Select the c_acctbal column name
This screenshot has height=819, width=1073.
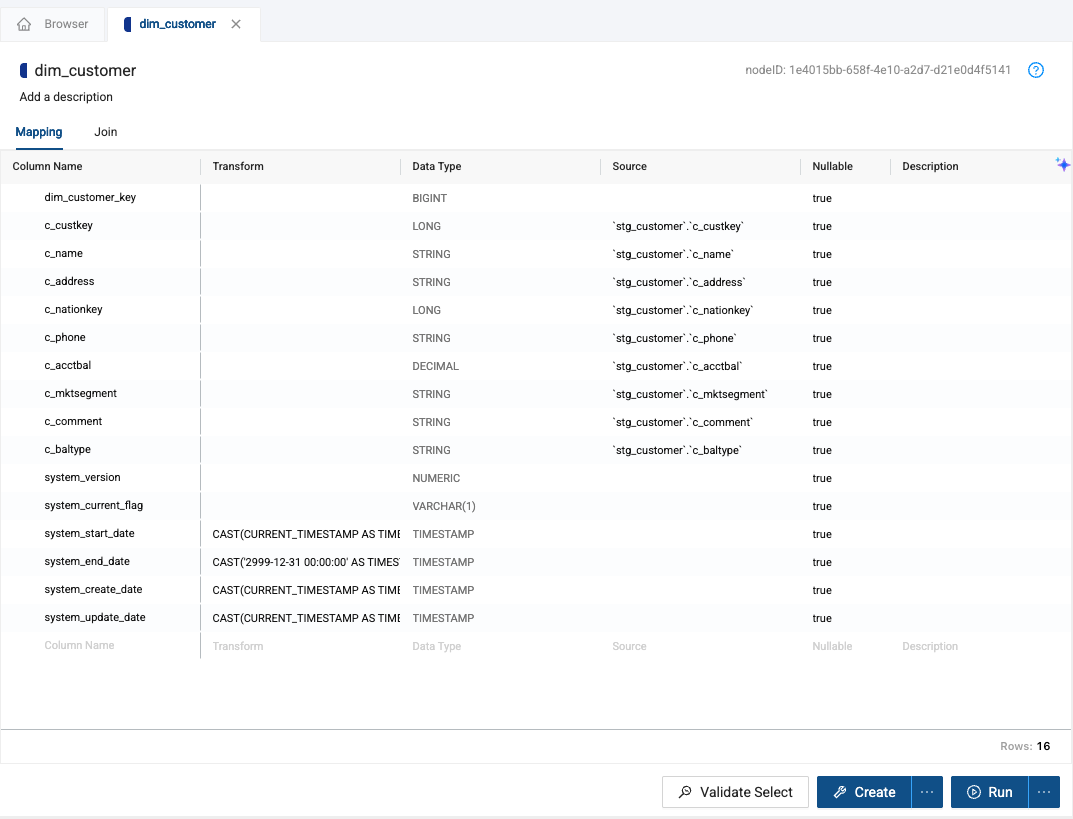tap(68, 365)
